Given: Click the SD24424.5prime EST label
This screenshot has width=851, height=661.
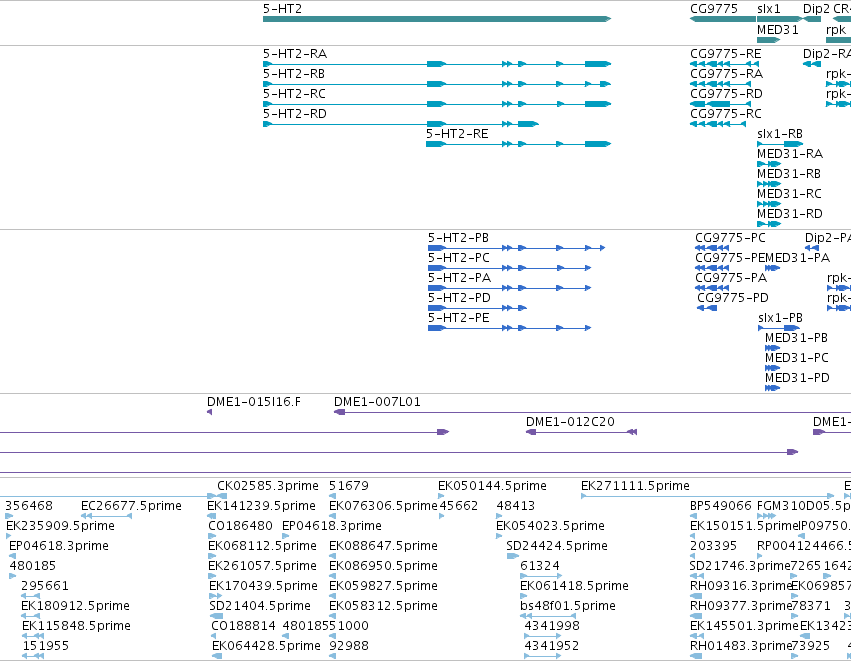Looking at the screenshot, I should [557, 546].
